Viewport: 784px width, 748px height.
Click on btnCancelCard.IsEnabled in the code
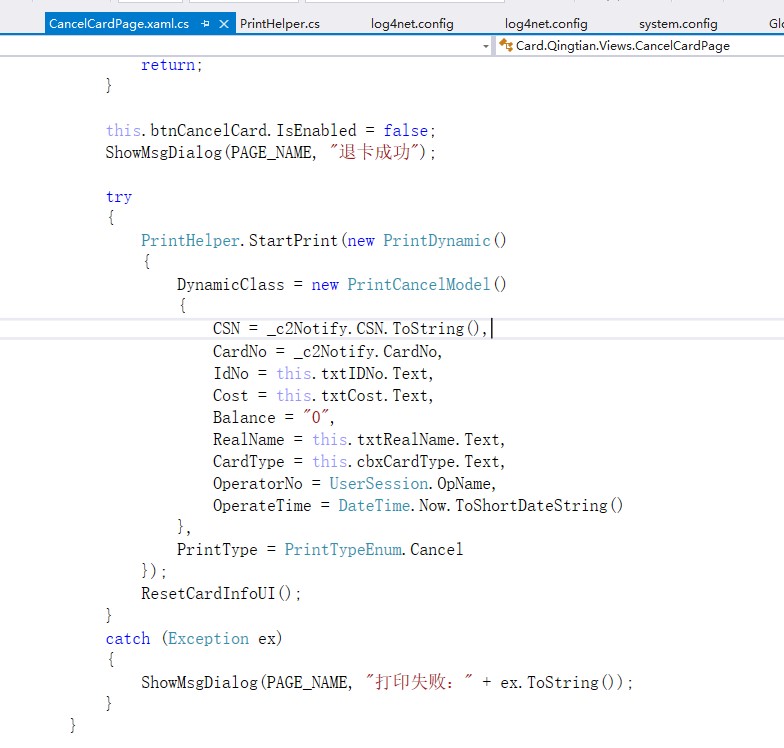click(254, 130)
